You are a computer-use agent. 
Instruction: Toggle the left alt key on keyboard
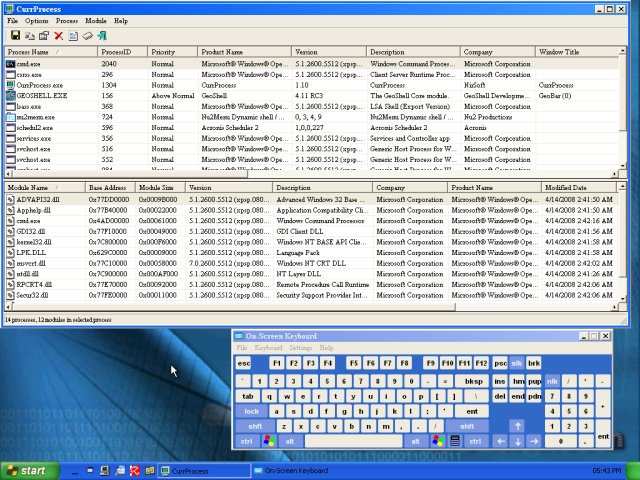(x=290, y=441)
